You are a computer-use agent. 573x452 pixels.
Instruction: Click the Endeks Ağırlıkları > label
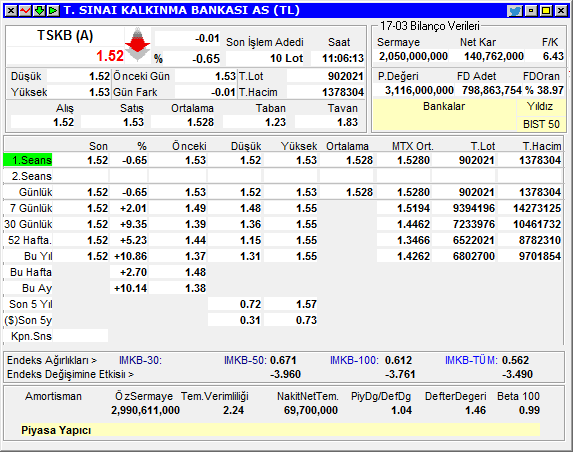point(52,360)
